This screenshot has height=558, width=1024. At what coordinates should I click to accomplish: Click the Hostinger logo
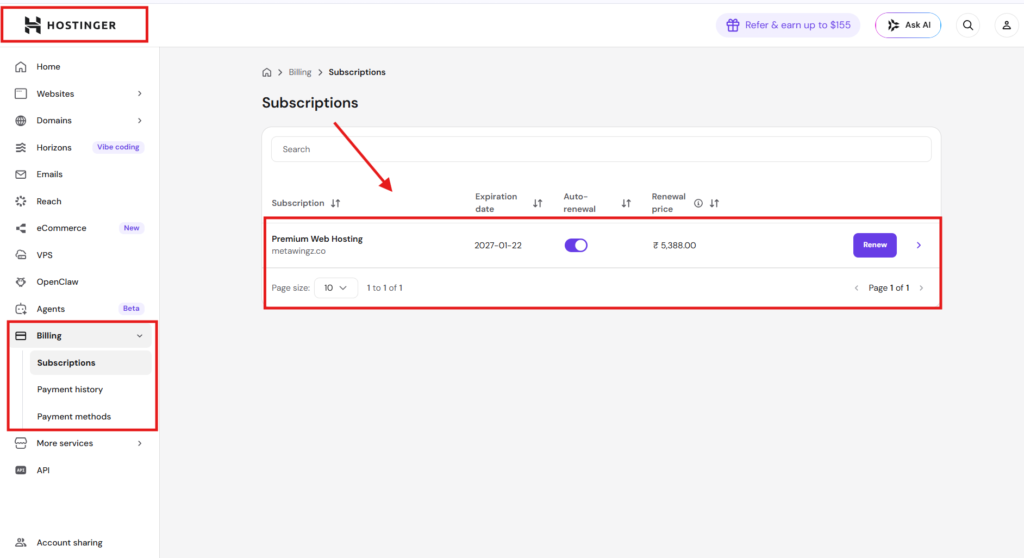(x=70, y=25)
